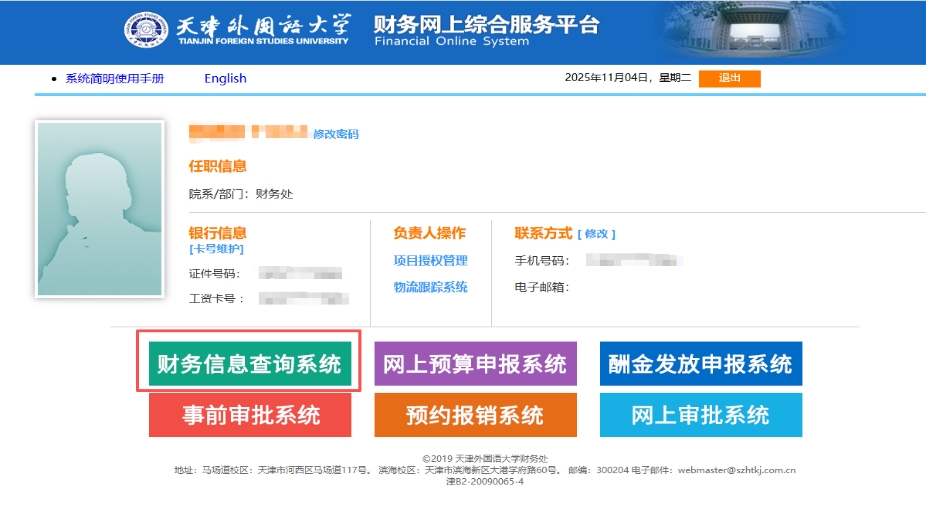The width and height of the screenshot is (926, 518).
Task: Open the 项目授权管理 link
Action: [x=430, y=261]
